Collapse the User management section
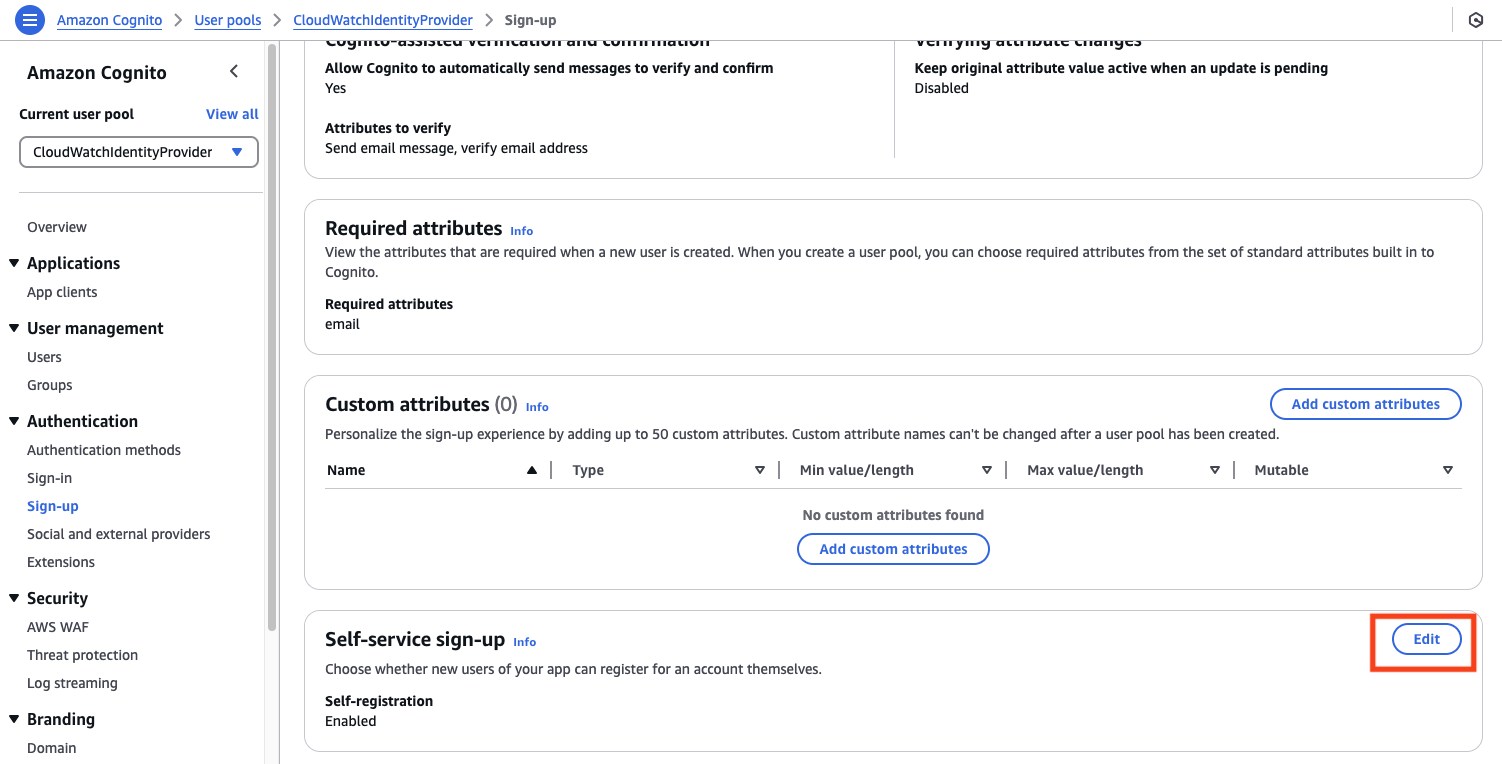Screen dimensions: 1502x764 pyautogui.click(x=14, y=328)
